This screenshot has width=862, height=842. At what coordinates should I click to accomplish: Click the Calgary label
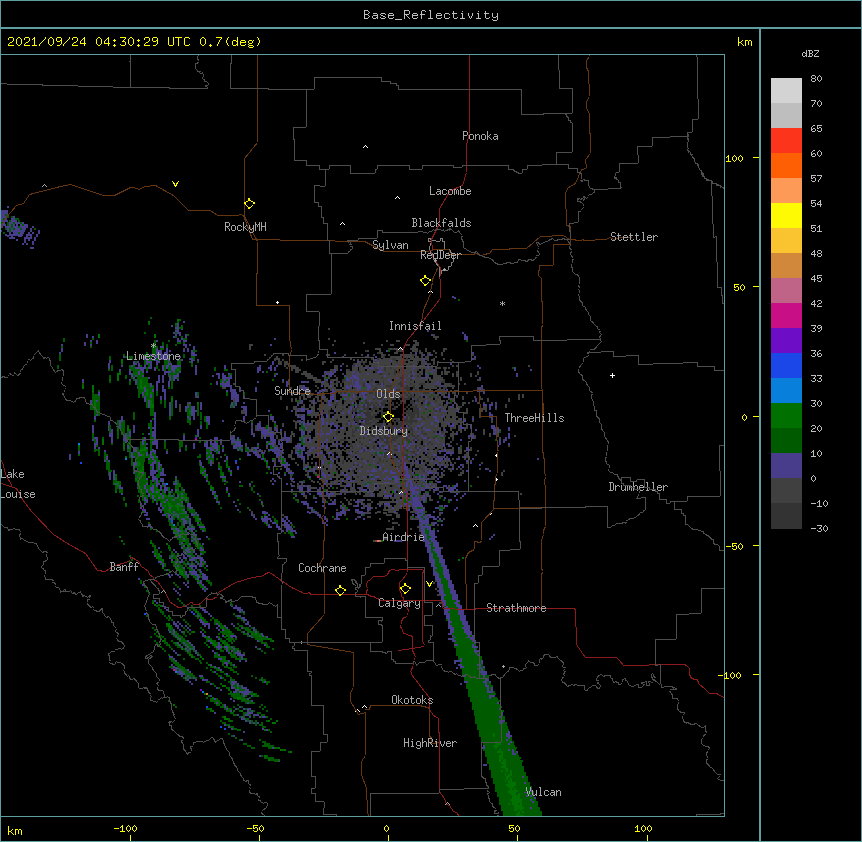coord(399,603)
